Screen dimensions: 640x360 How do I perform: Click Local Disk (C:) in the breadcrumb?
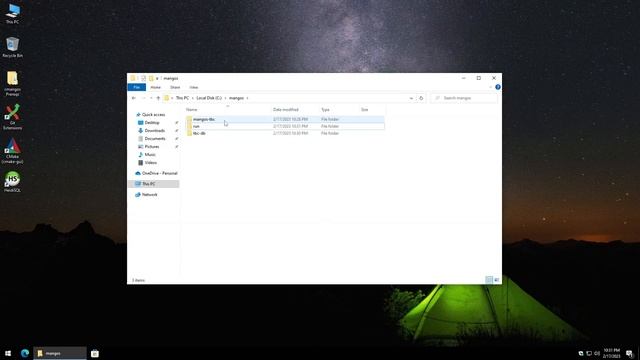click(209, 98)
